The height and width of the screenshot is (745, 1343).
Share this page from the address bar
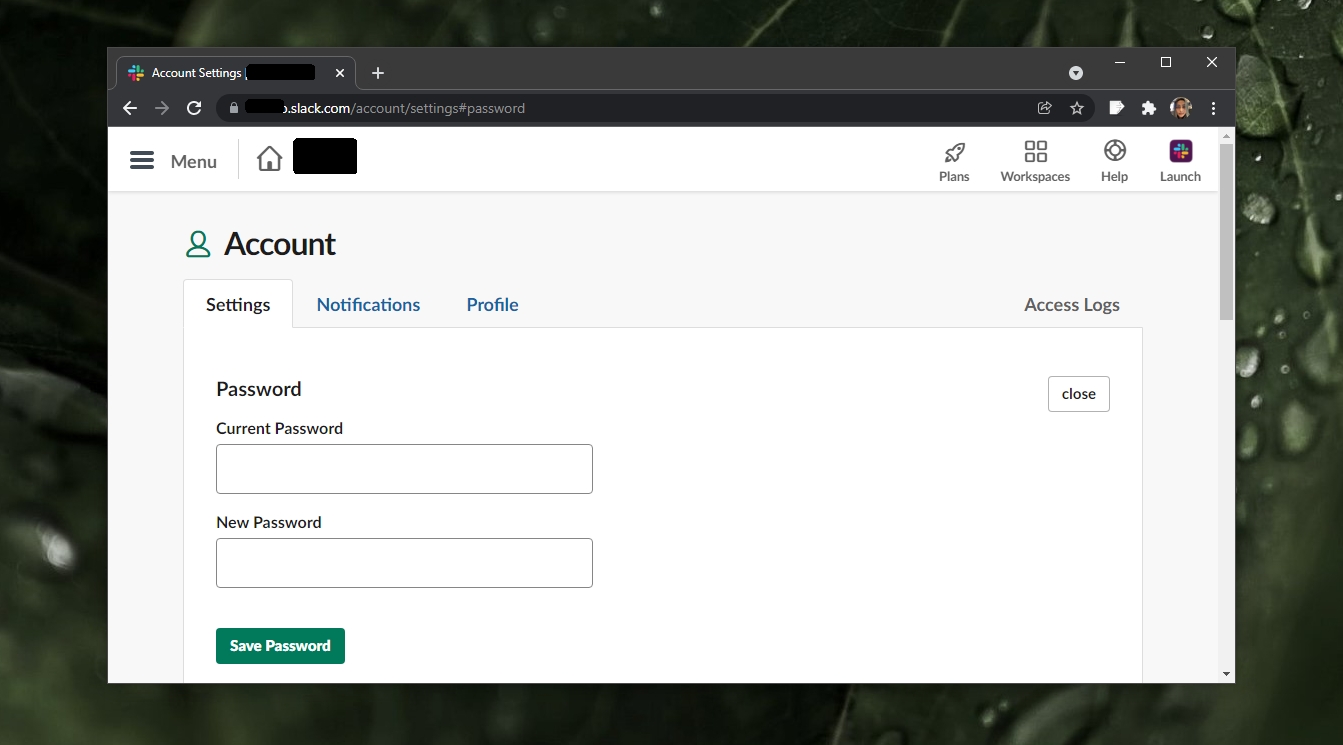(x=1045, y=108)
